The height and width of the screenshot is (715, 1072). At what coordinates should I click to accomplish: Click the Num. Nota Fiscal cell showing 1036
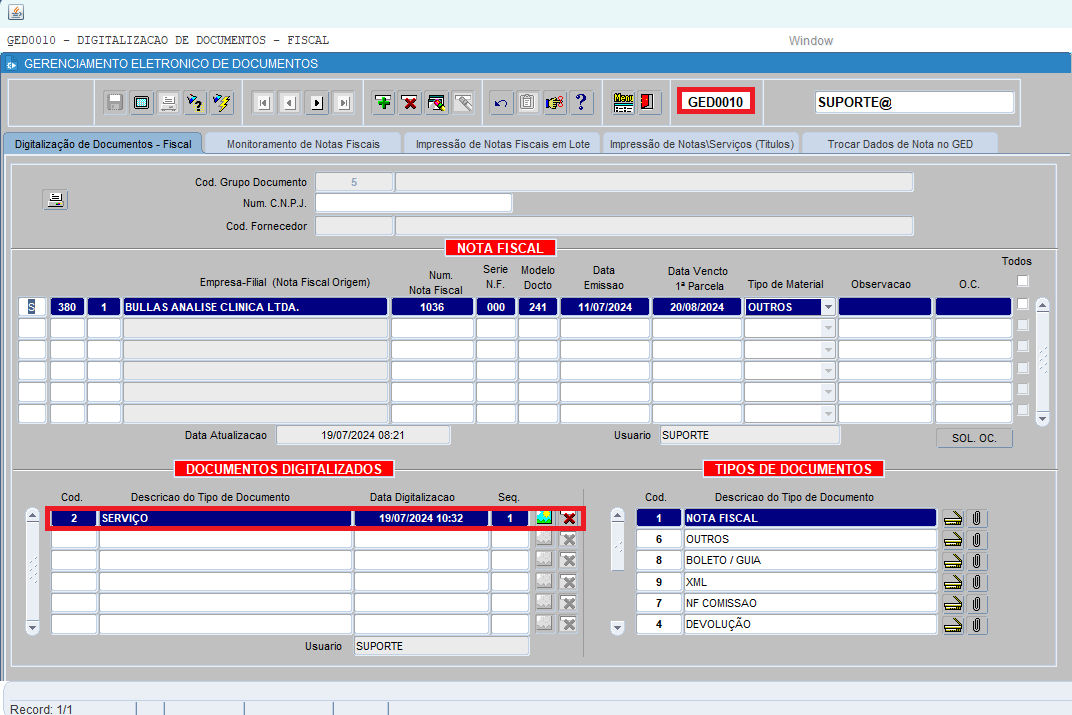[x=432, y=307]
